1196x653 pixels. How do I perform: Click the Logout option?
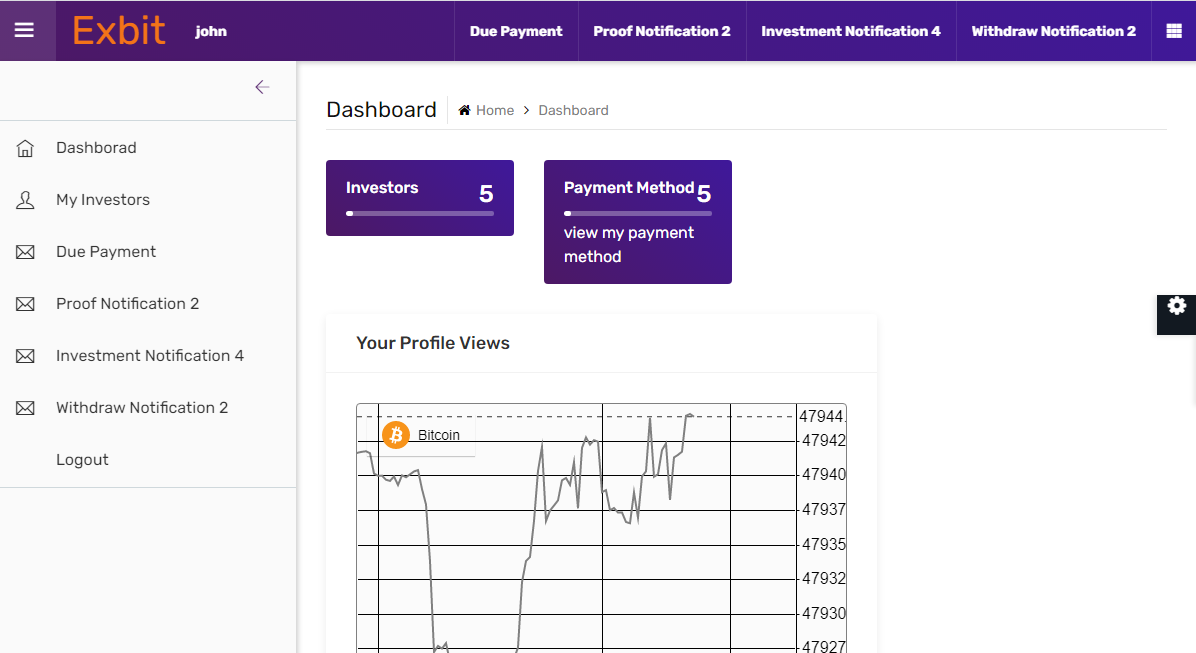[x=82, y=459]
